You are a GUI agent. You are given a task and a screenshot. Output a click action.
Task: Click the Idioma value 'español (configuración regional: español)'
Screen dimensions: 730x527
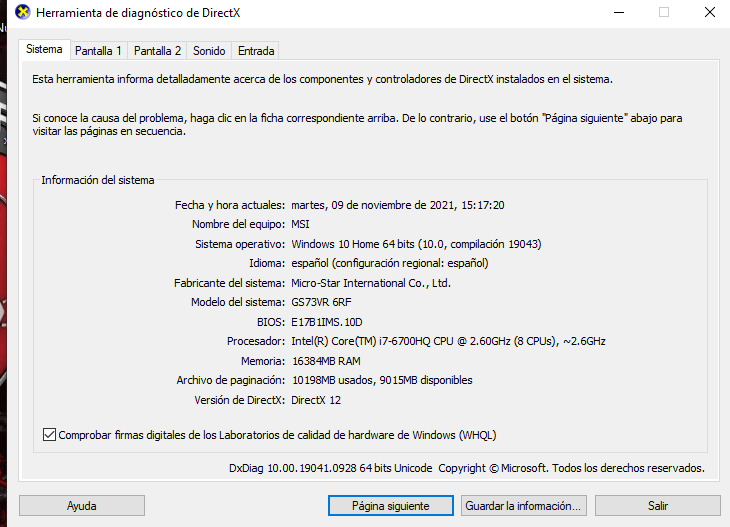(390, 264)
